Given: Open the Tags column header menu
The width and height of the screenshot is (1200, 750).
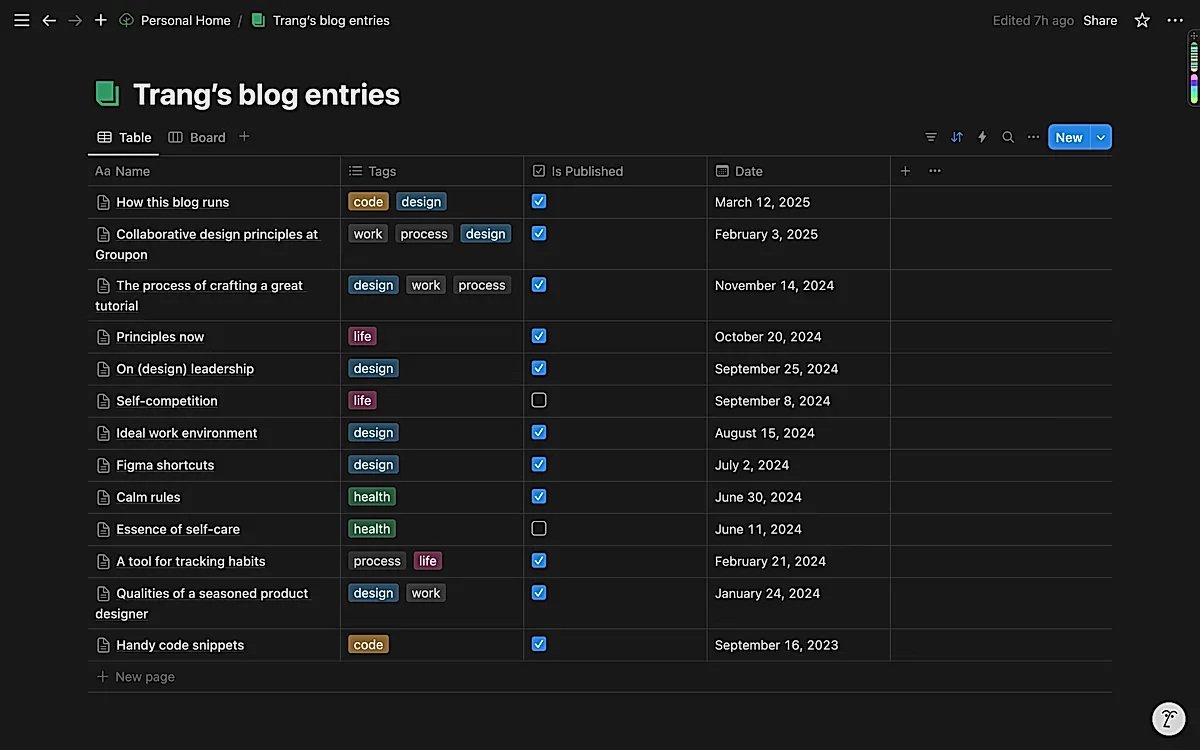Looking at the screenshot, I should click(x=432, y=171).
